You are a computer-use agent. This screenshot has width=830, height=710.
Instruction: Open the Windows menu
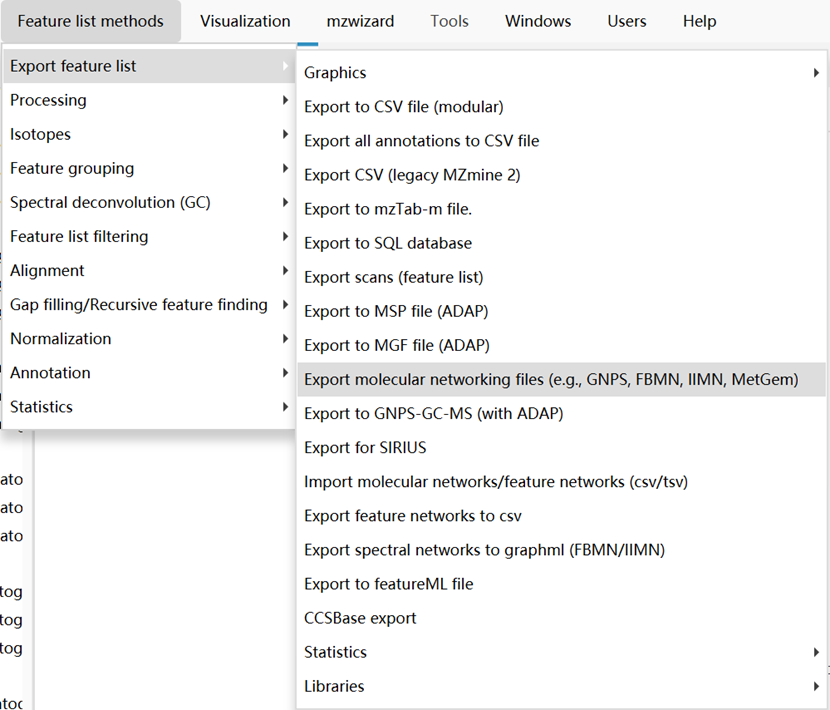(538, 21)
